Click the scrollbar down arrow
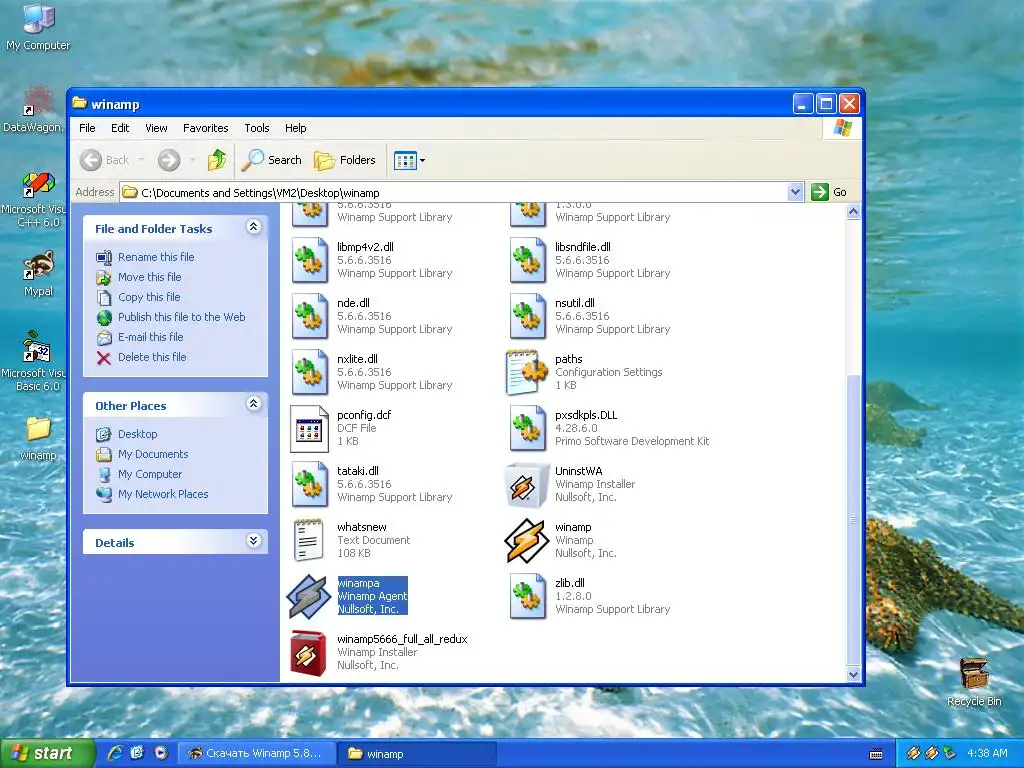 [x=853, y=674]
